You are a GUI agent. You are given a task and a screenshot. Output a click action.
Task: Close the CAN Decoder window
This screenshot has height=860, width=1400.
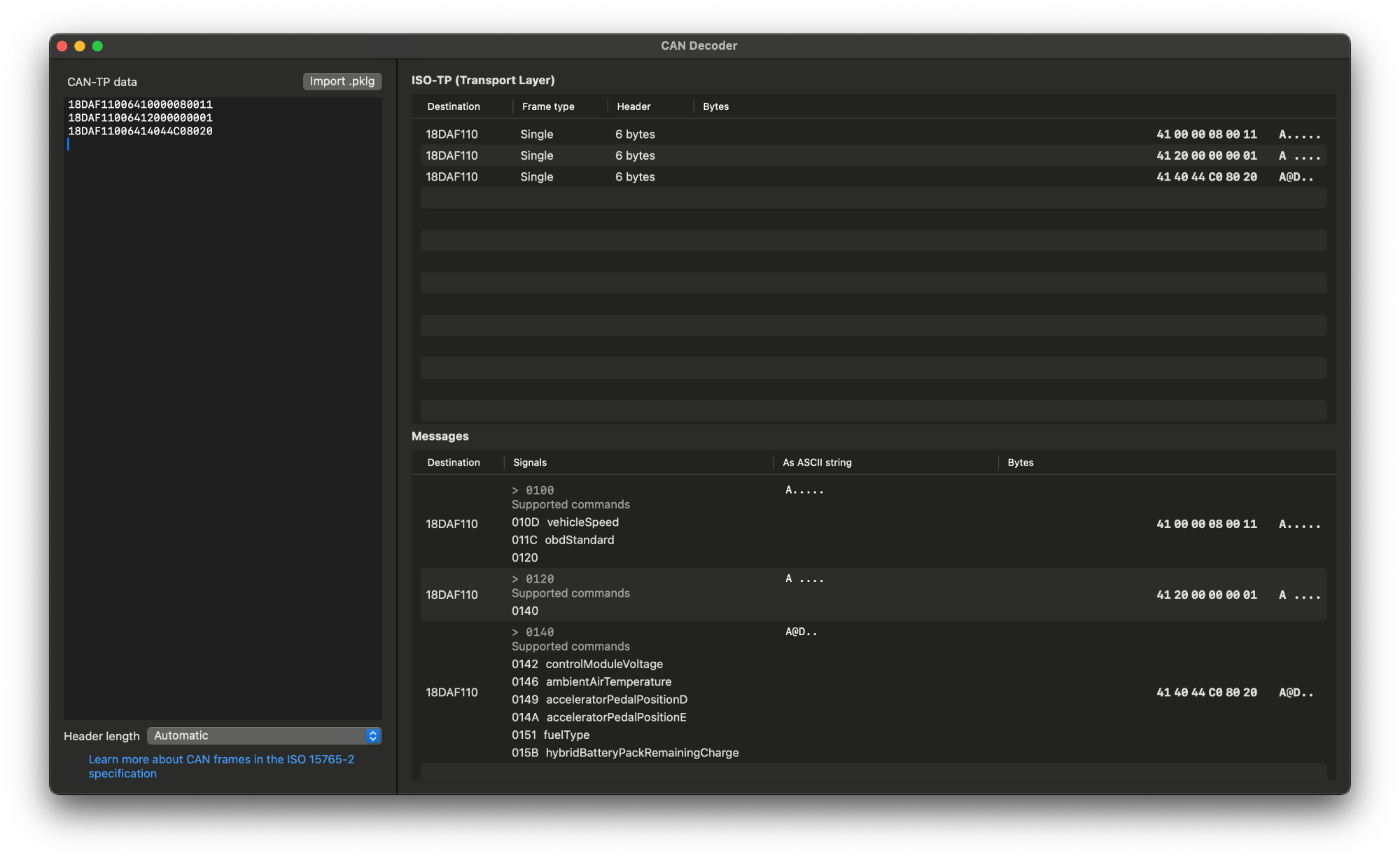(x=62, y=46)
